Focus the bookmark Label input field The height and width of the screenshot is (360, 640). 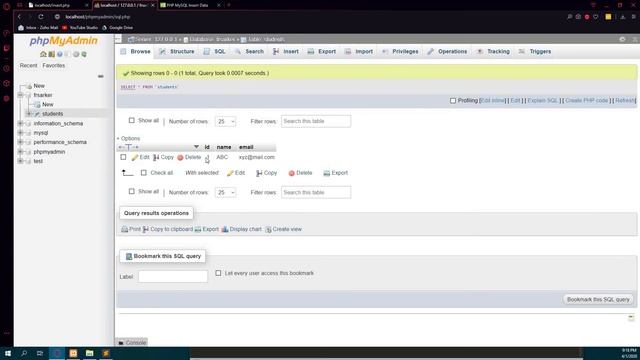click(x=173, y=277)
